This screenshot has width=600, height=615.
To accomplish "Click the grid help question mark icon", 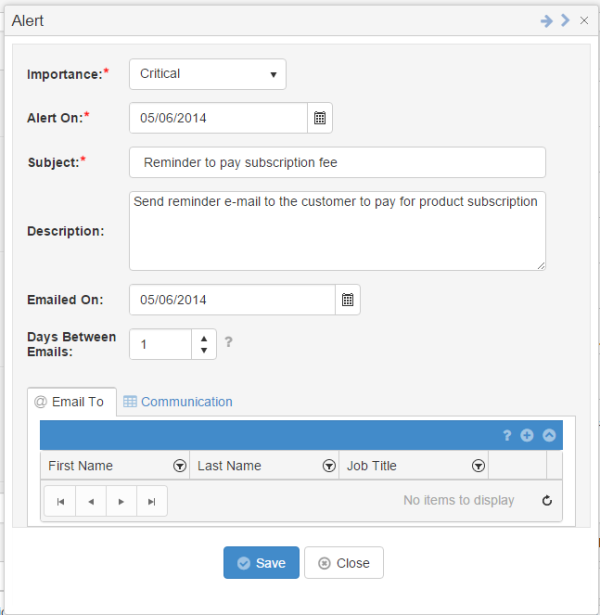I will [x=507, y=435].
